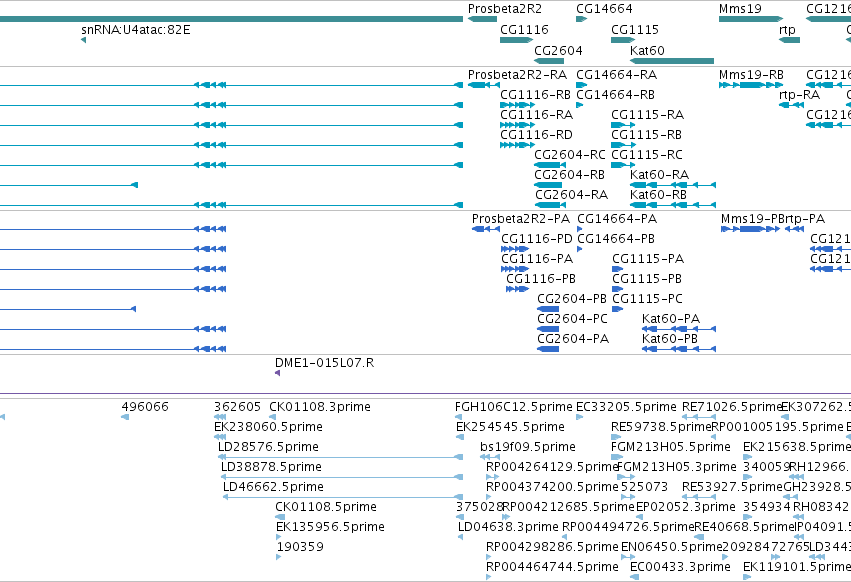Select the Prosbeta2R2 gene label
851x582 pixels.
click(505, 9)
